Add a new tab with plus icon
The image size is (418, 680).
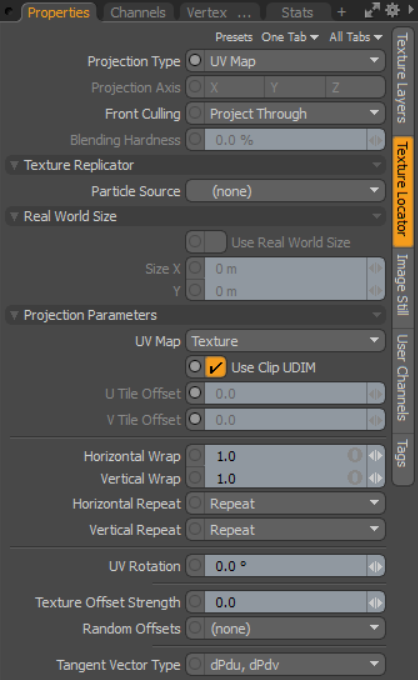click(x=342, y=12)
